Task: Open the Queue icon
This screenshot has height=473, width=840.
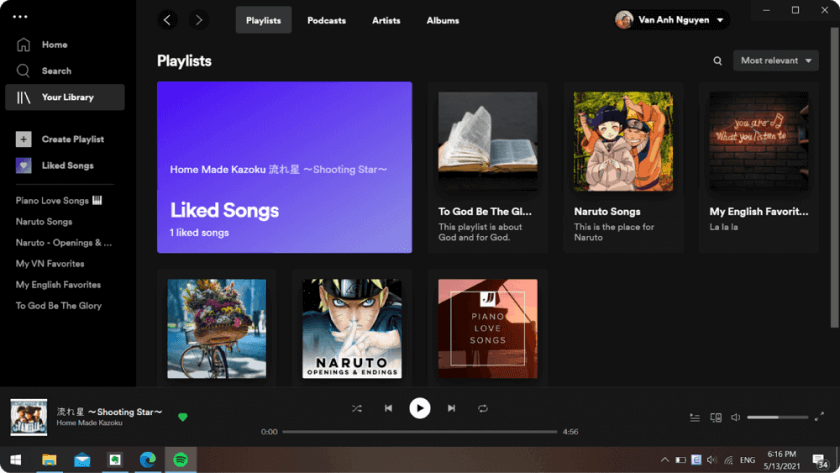Action: (695, 417)
